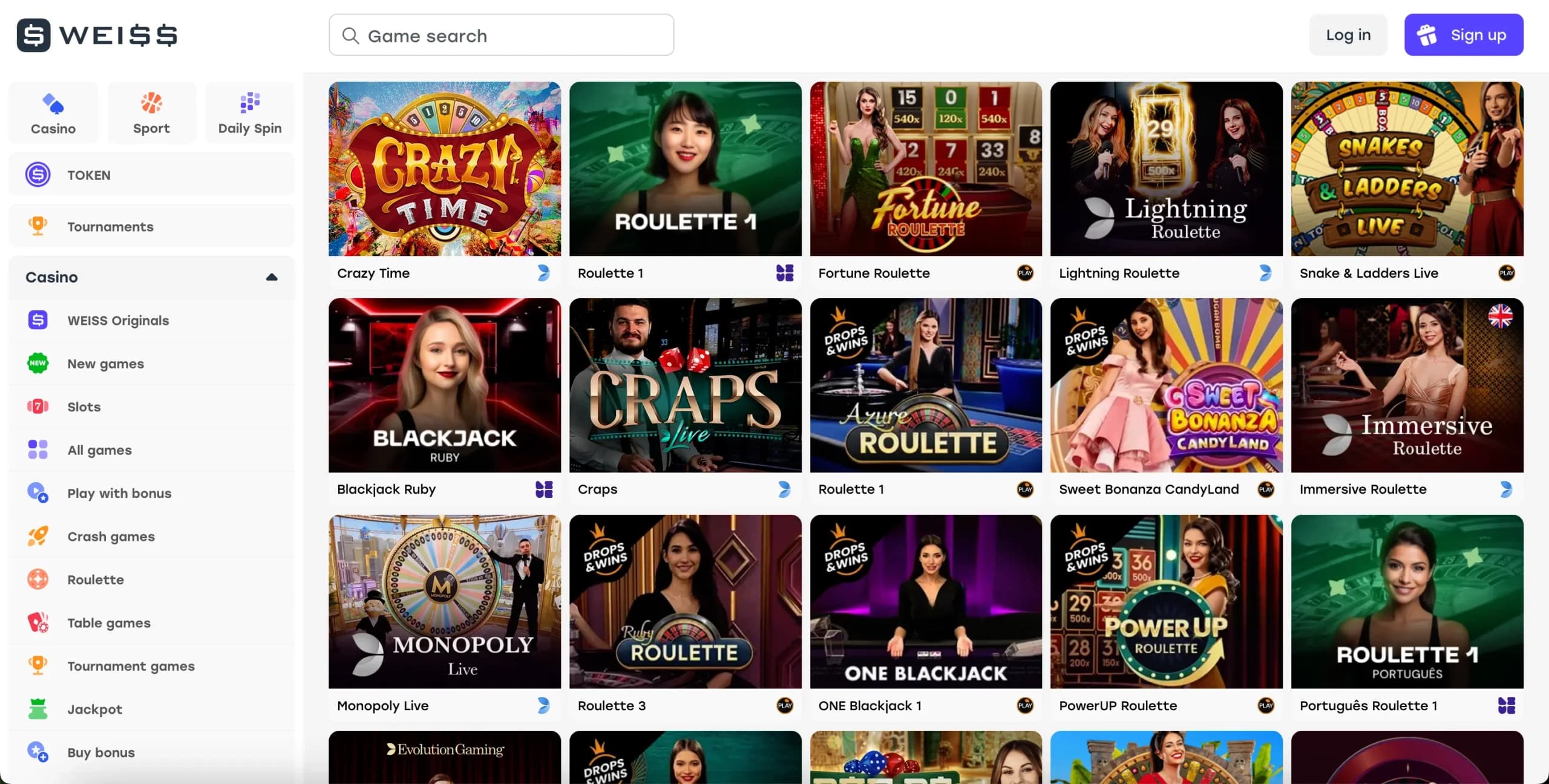Click inside the Game search field

tap(501, 35)
